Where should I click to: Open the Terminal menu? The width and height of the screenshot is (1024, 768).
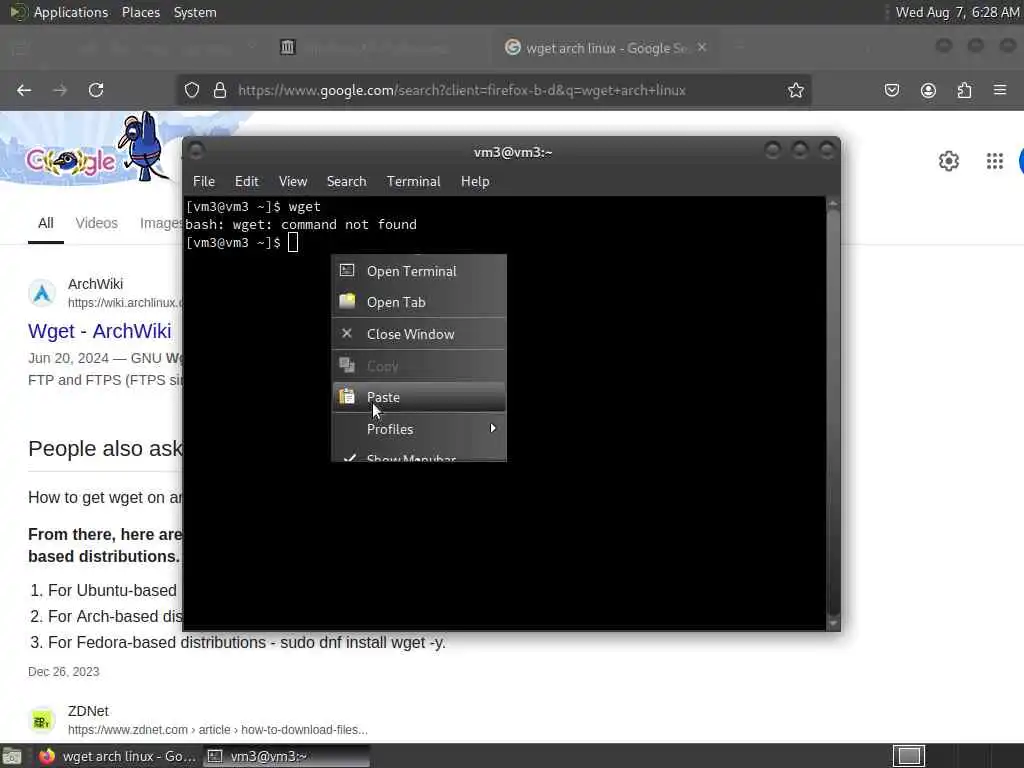(x=413, y=182)
